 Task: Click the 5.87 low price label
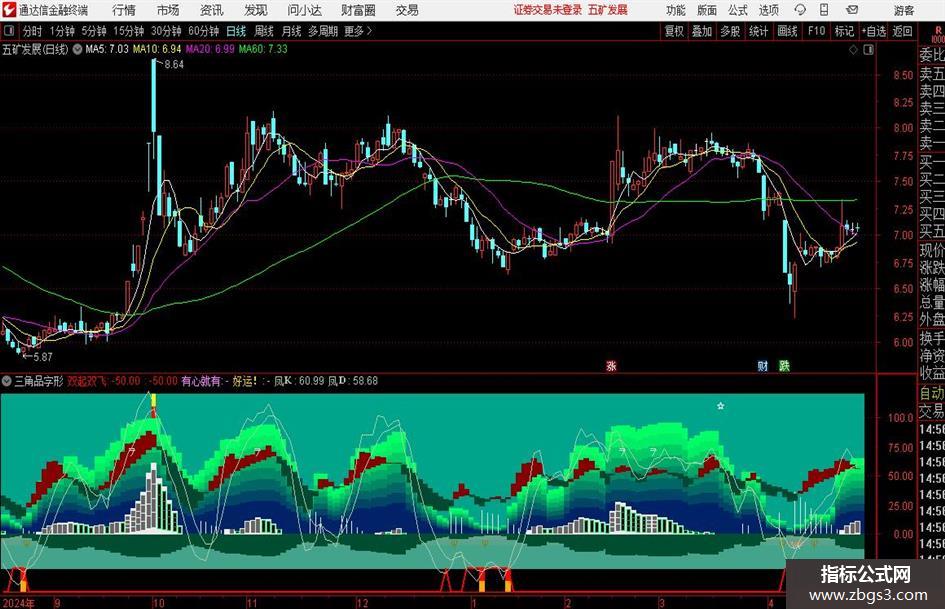42,356
